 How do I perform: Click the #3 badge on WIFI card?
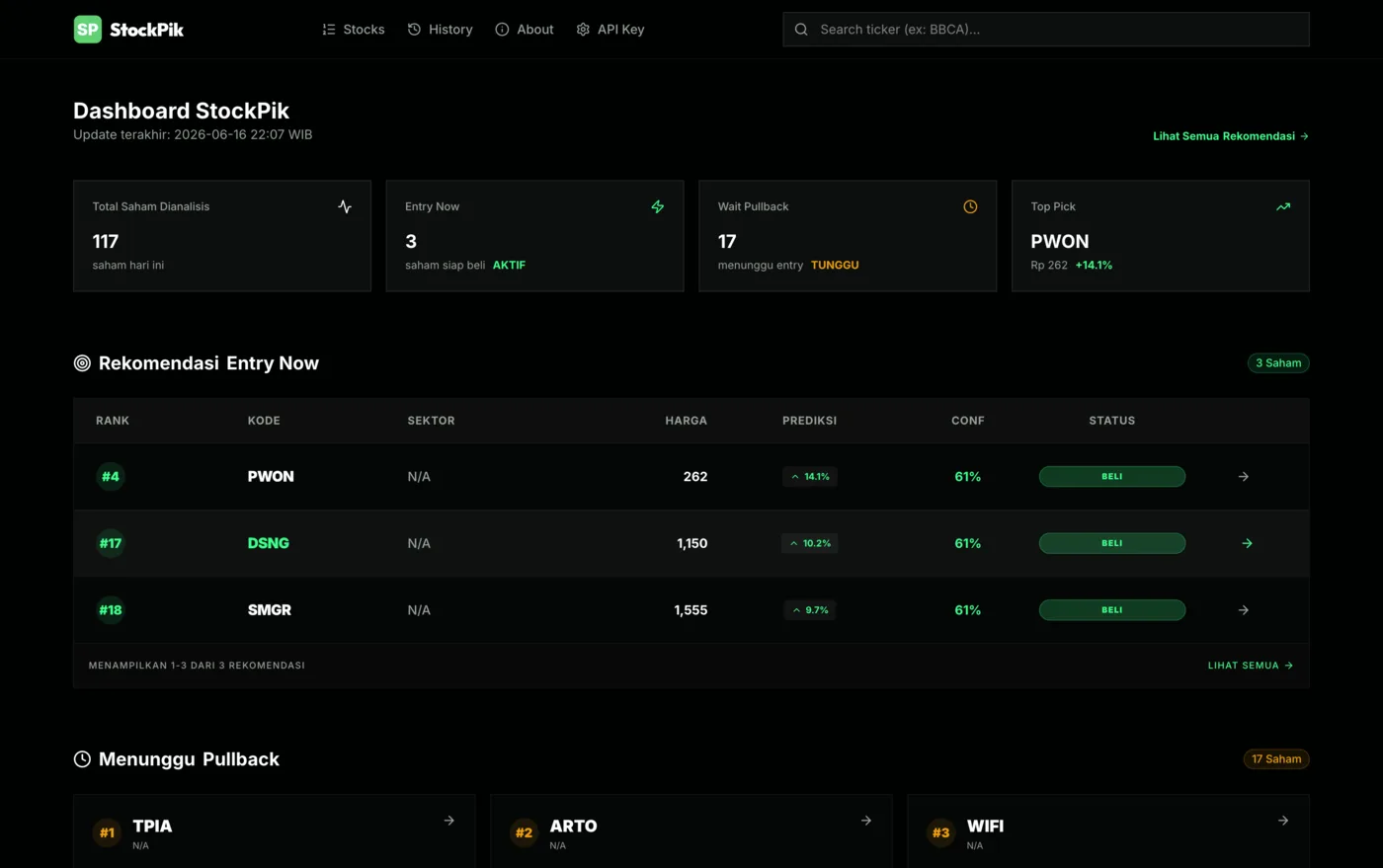coord(940,832)
